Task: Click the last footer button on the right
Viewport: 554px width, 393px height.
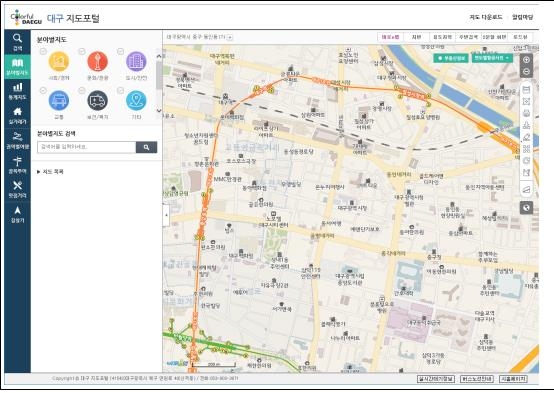Action: click(x=513, y=379)
